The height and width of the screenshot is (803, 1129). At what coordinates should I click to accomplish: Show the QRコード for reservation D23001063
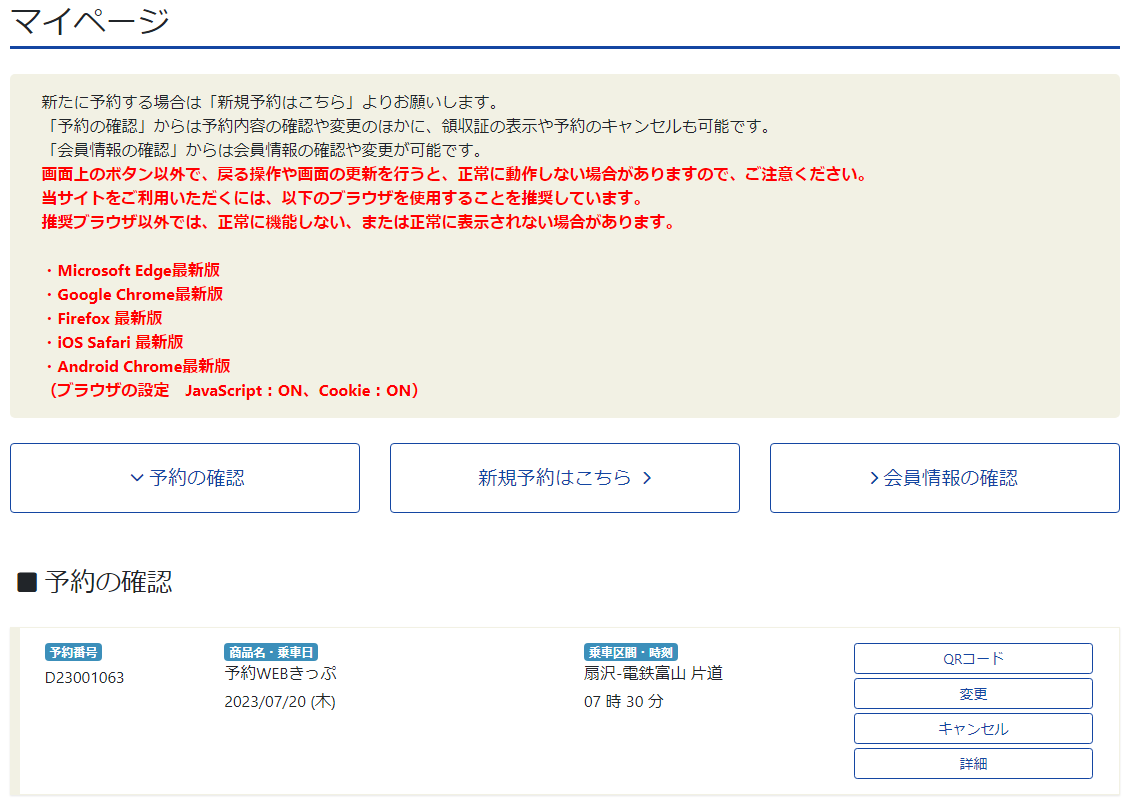pyautogui.click(x=972, y=659)
